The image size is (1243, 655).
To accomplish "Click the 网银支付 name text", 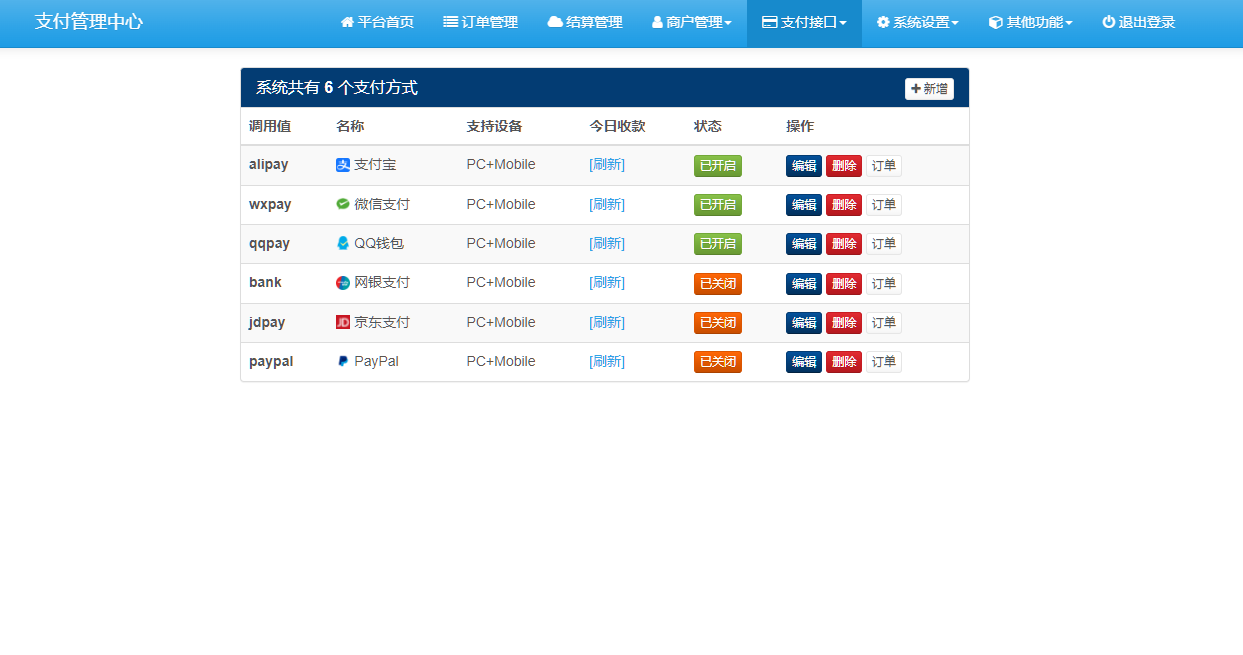I will tap(382, 283).
